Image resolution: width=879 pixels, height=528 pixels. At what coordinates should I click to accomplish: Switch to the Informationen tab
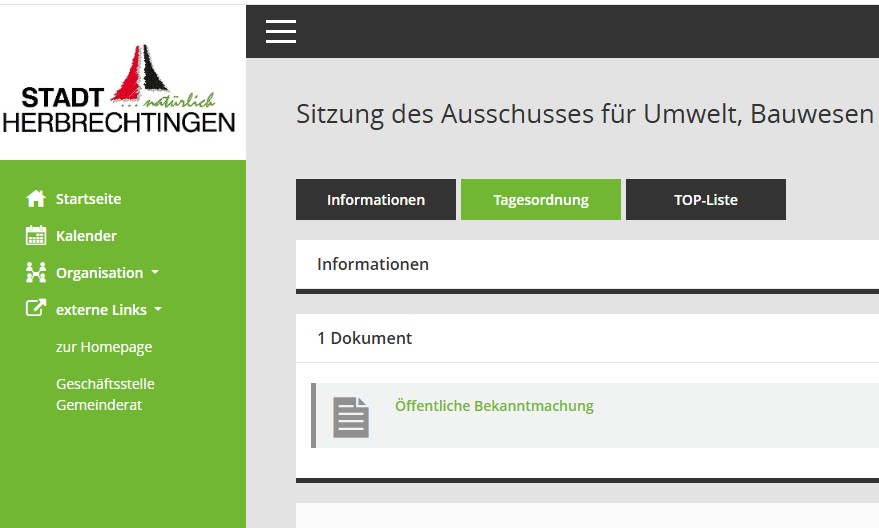[375, 200]
